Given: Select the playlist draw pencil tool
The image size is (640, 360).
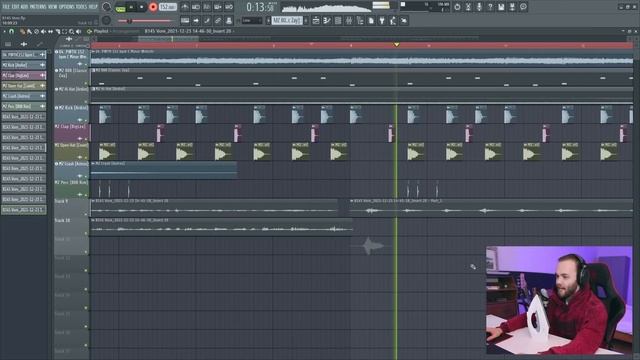Looking at the screenshot, I should click(22, 31).
